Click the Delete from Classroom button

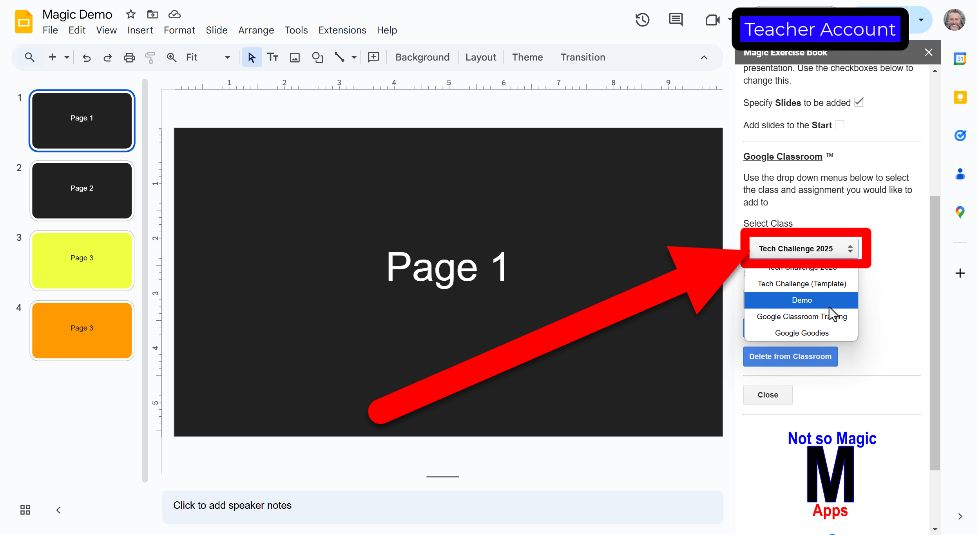790,356
